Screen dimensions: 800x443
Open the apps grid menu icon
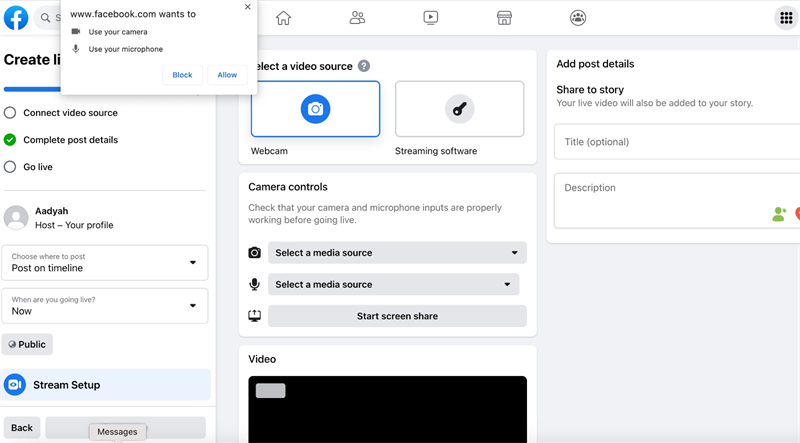[785, 18]
